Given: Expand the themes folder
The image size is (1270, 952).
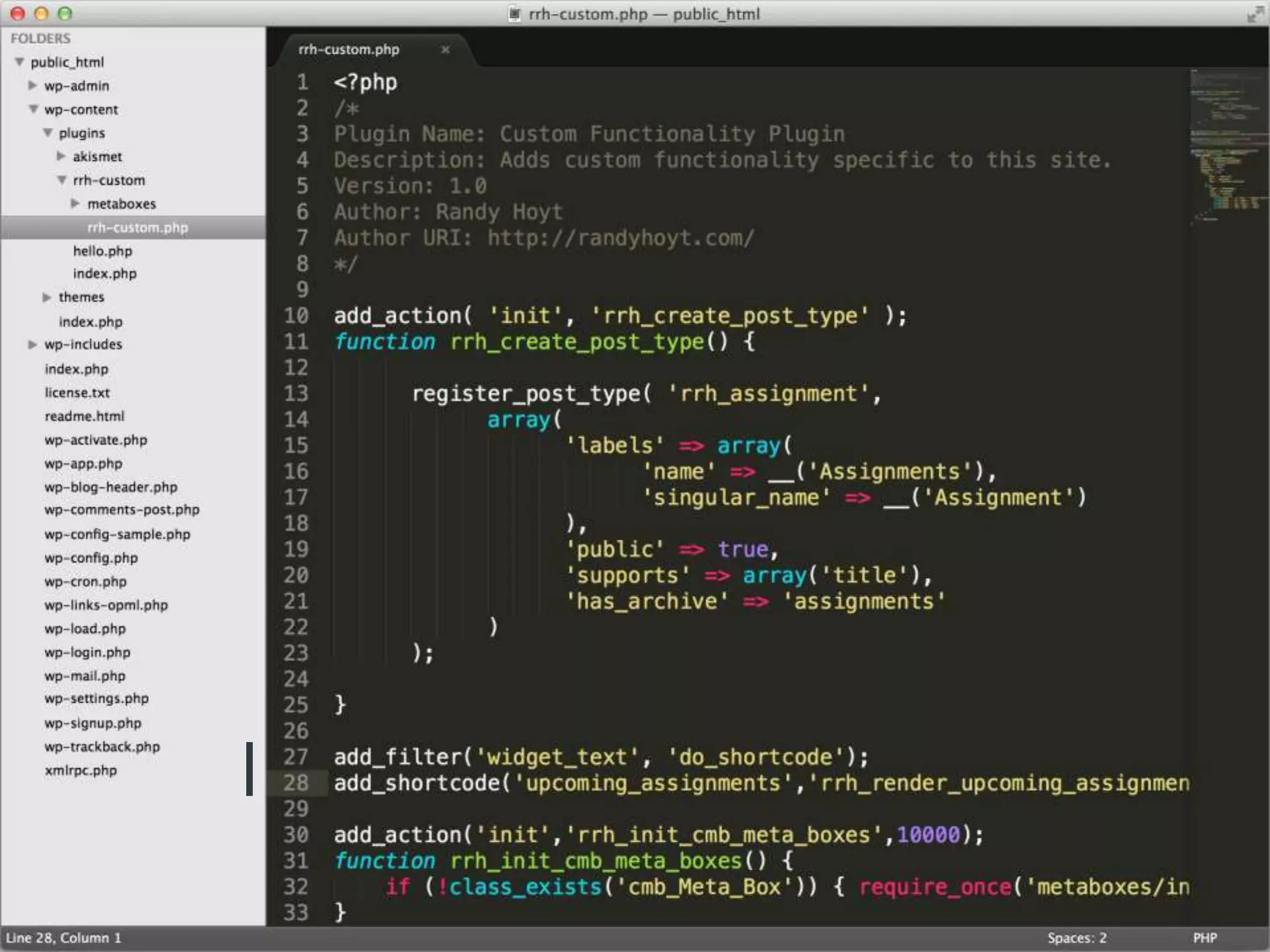Looking at the screenshot, I should coord(47,297).
